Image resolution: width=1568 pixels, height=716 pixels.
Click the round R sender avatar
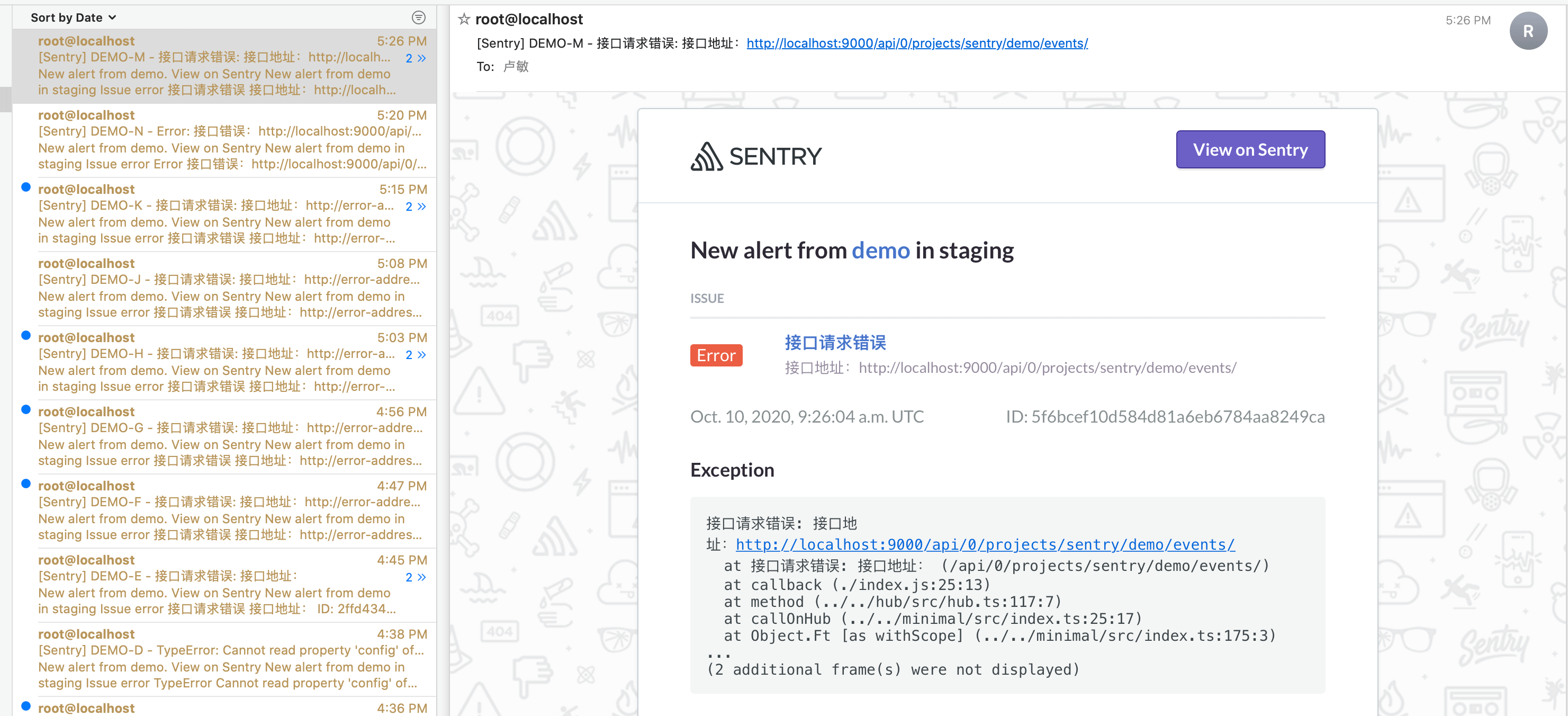(x=1528, y=31)
